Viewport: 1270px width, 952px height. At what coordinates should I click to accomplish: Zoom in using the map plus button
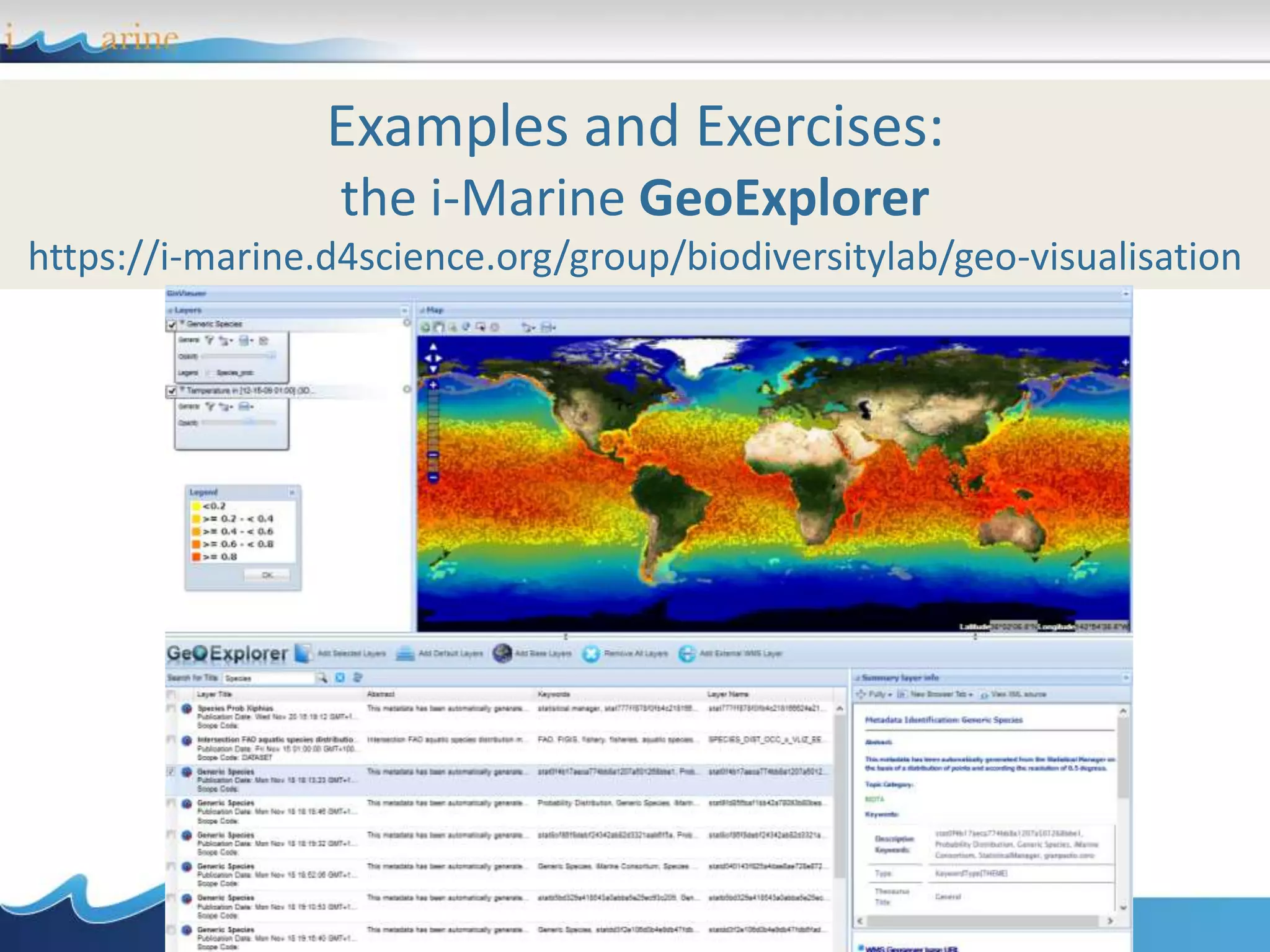433,385
